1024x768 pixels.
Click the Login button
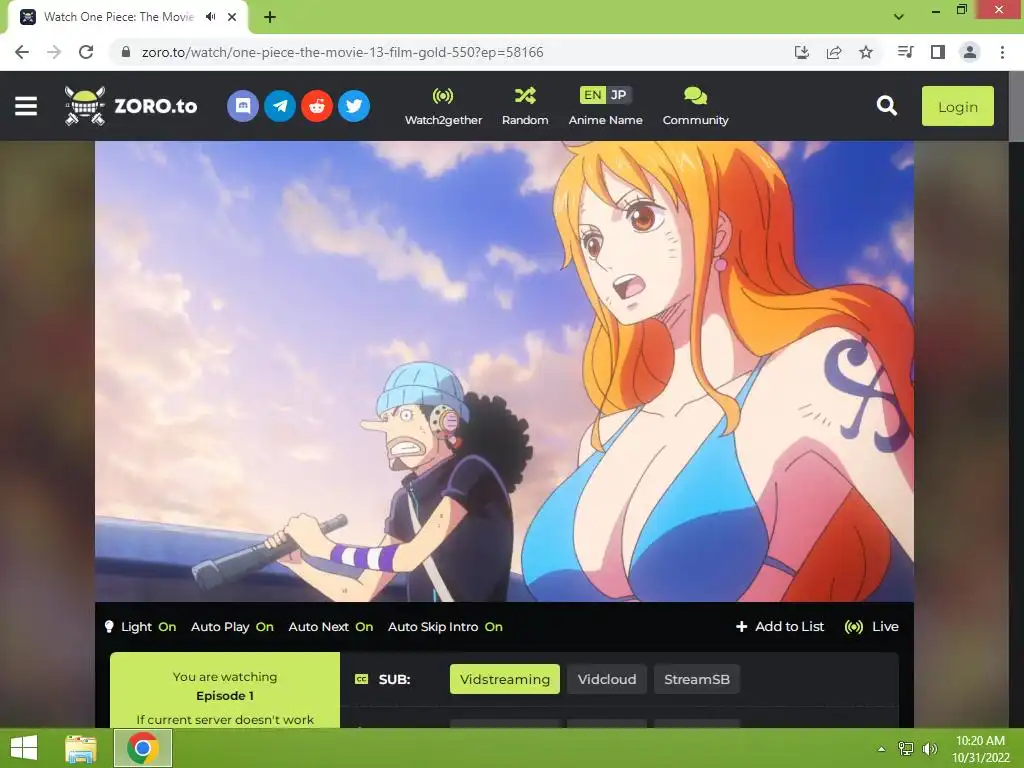click(x=957, y=106)
